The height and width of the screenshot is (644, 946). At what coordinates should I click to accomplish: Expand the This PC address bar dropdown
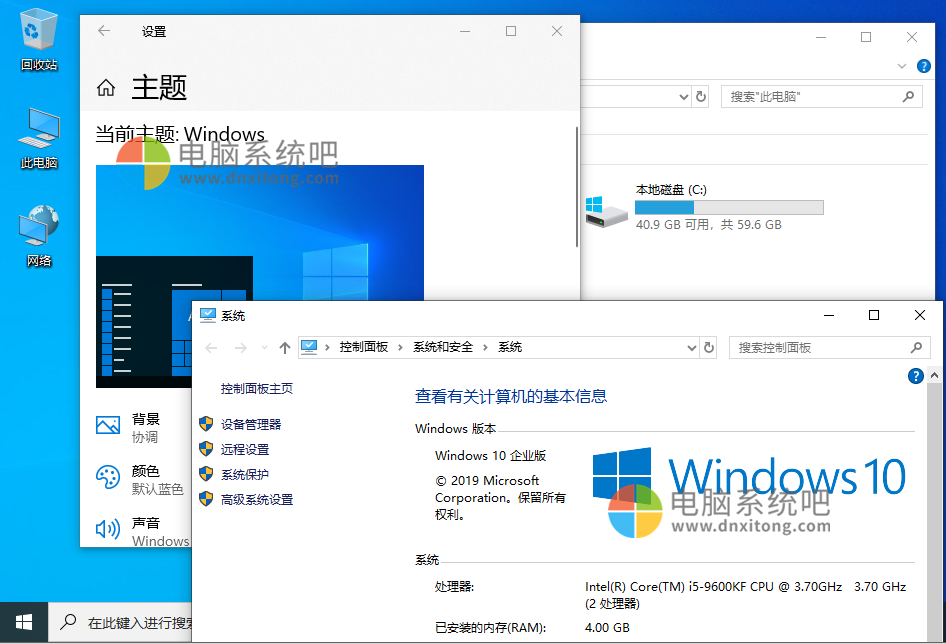pyautogui.click(x=684, y=97)
